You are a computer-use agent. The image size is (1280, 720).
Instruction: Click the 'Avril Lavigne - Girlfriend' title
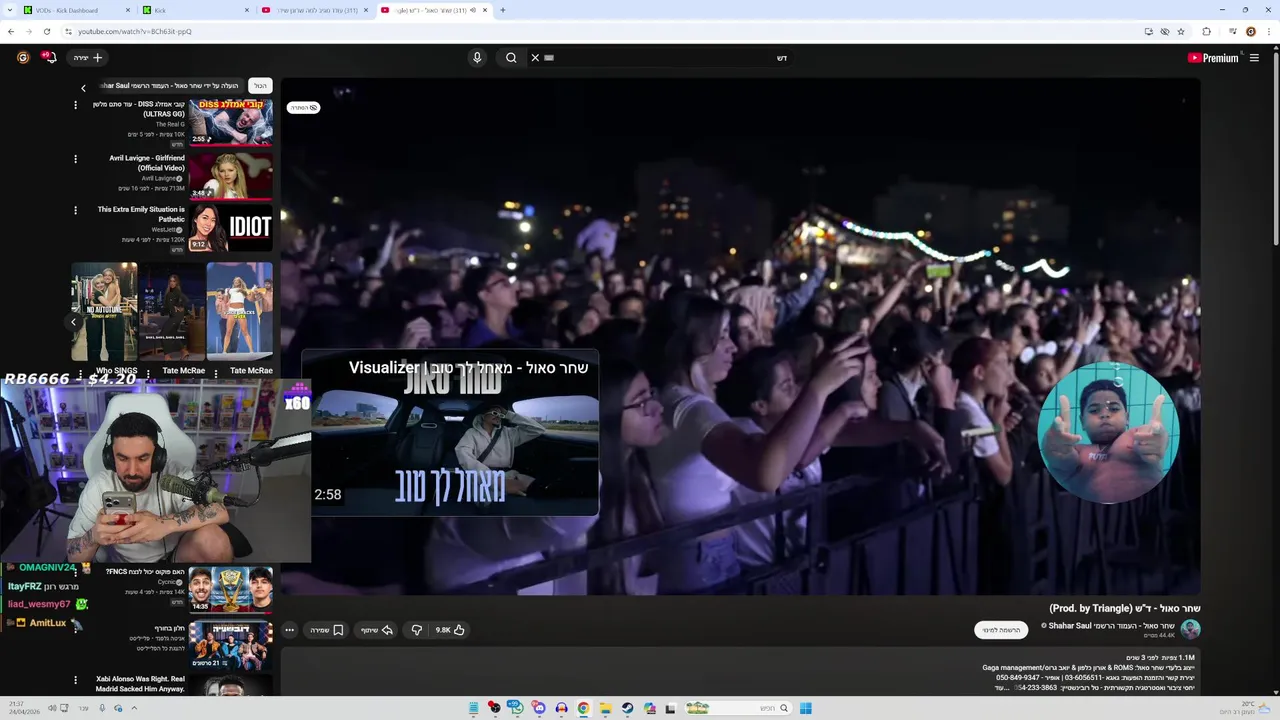point(147,163)
